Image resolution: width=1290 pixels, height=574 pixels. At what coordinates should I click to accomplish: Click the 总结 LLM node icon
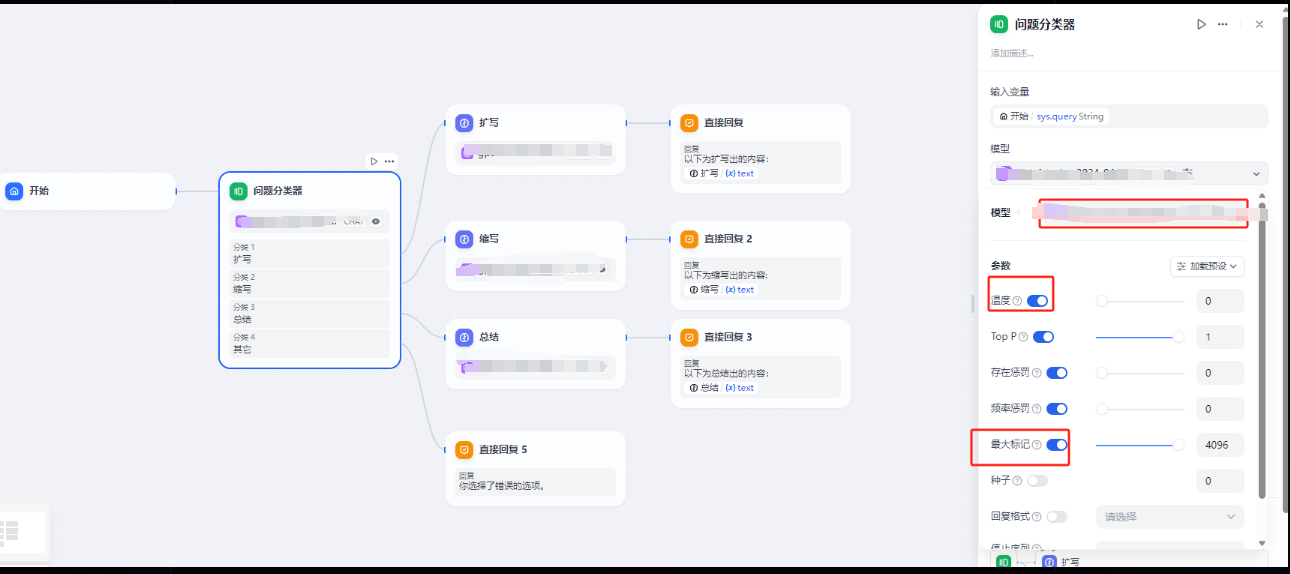point(464,337)
